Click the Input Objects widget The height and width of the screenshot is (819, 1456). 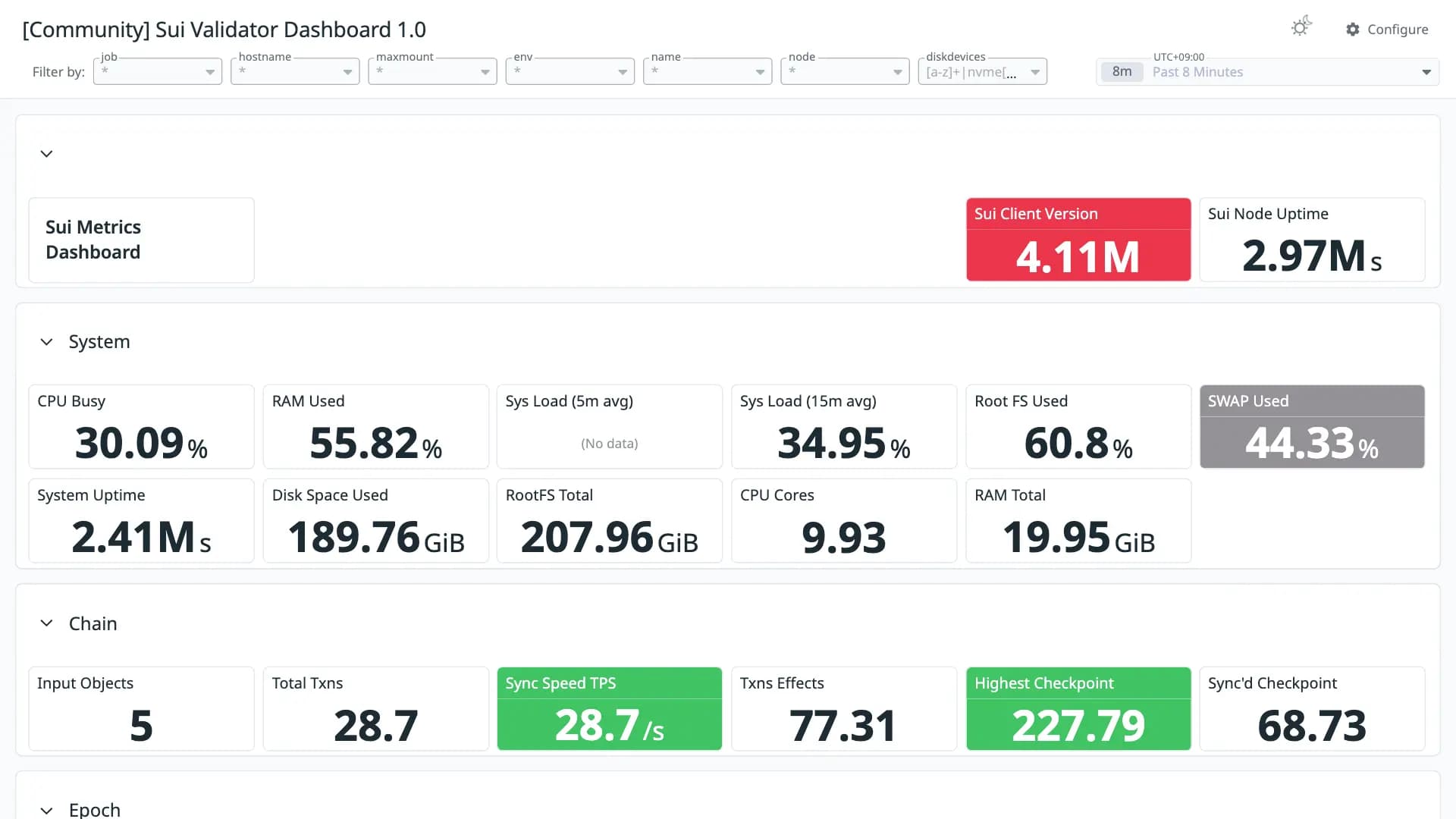click(142, 709)
